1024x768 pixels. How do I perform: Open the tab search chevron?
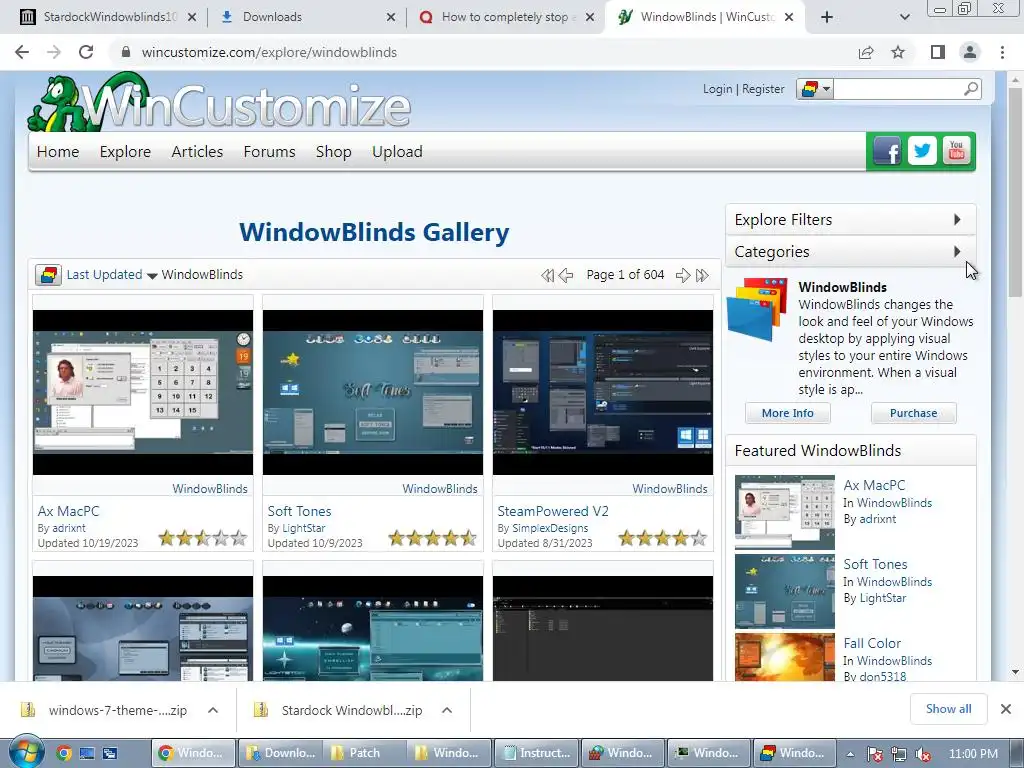(904, 17)
